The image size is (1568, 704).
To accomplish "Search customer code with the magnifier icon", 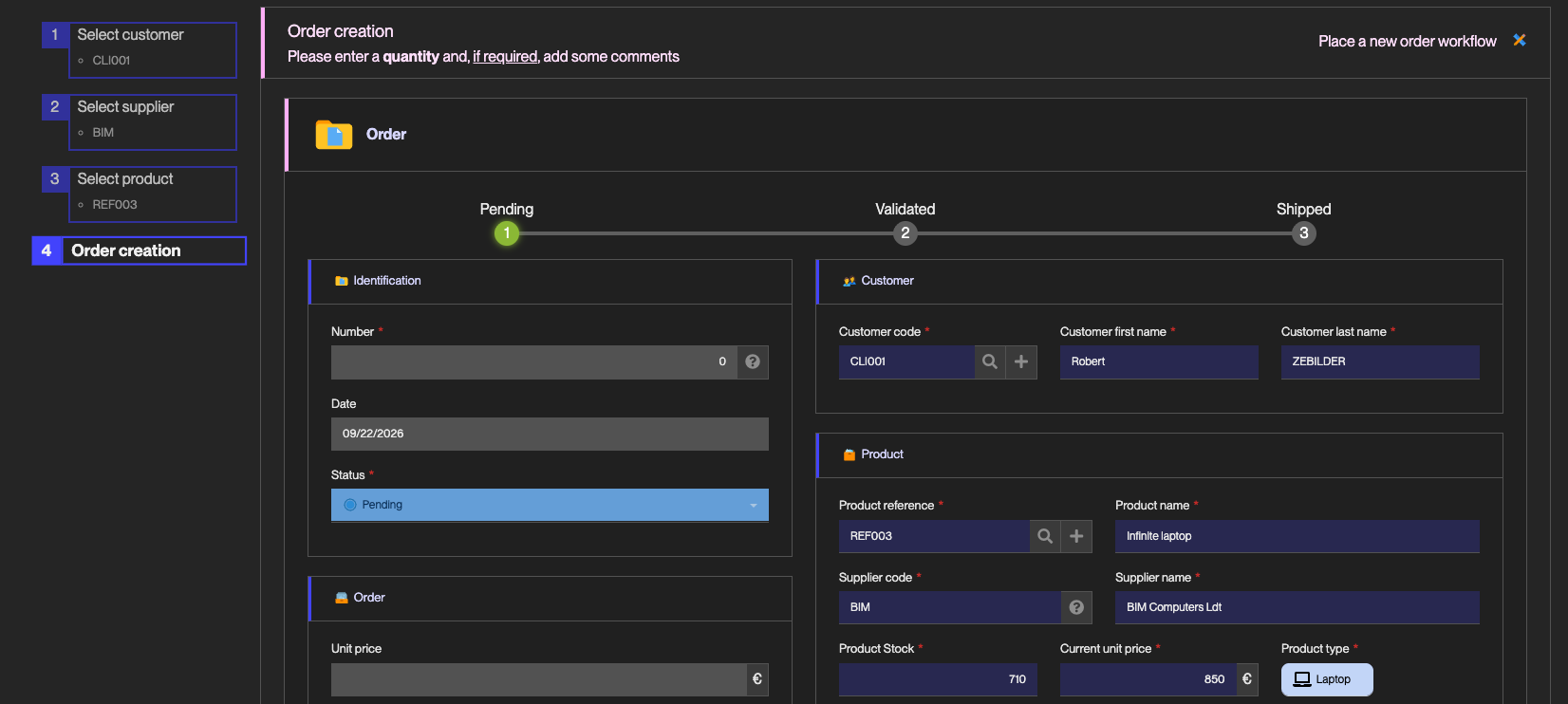I will 990,361.
